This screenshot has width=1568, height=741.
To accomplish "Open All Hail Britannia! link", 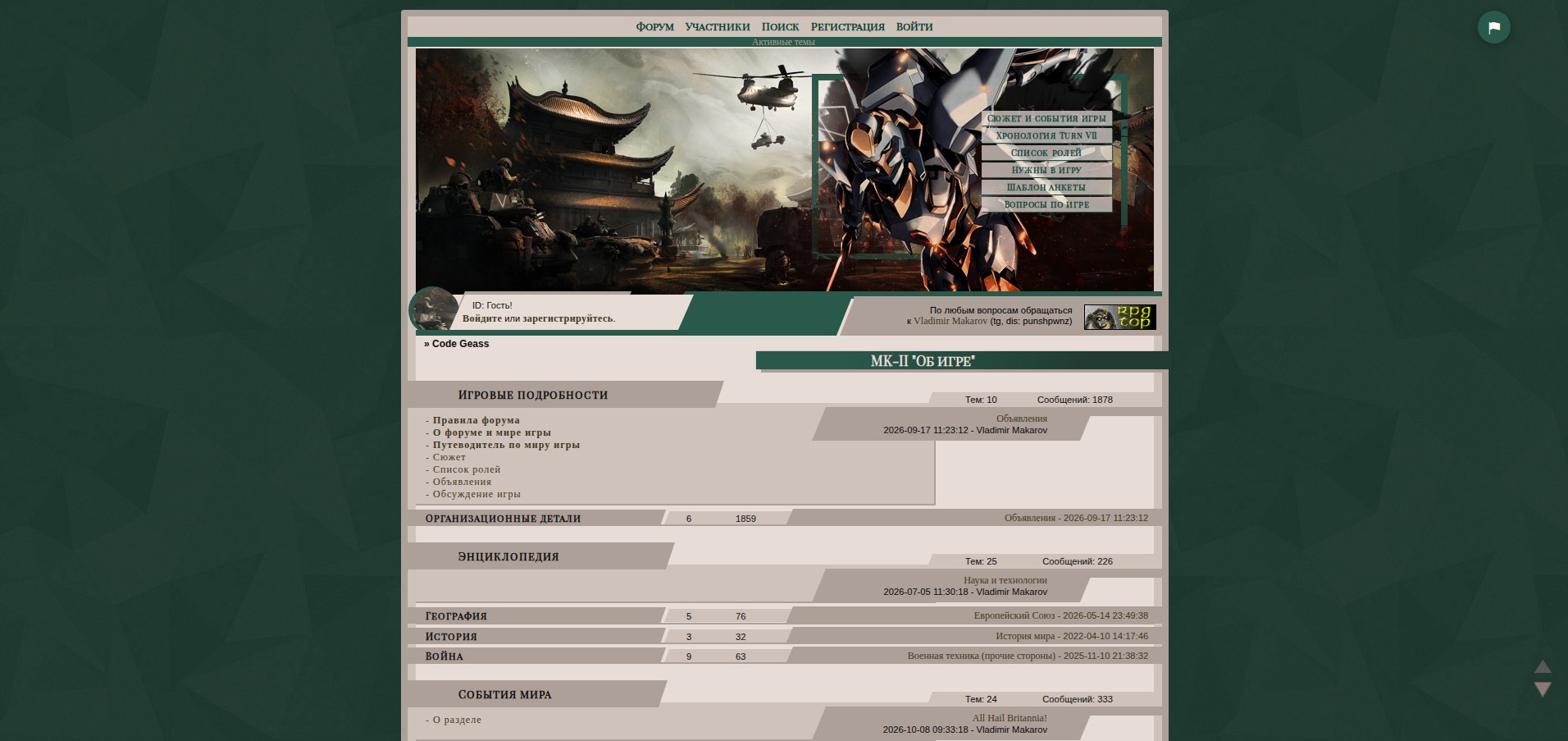I will pyautogui.click(x=1010, y=718).
